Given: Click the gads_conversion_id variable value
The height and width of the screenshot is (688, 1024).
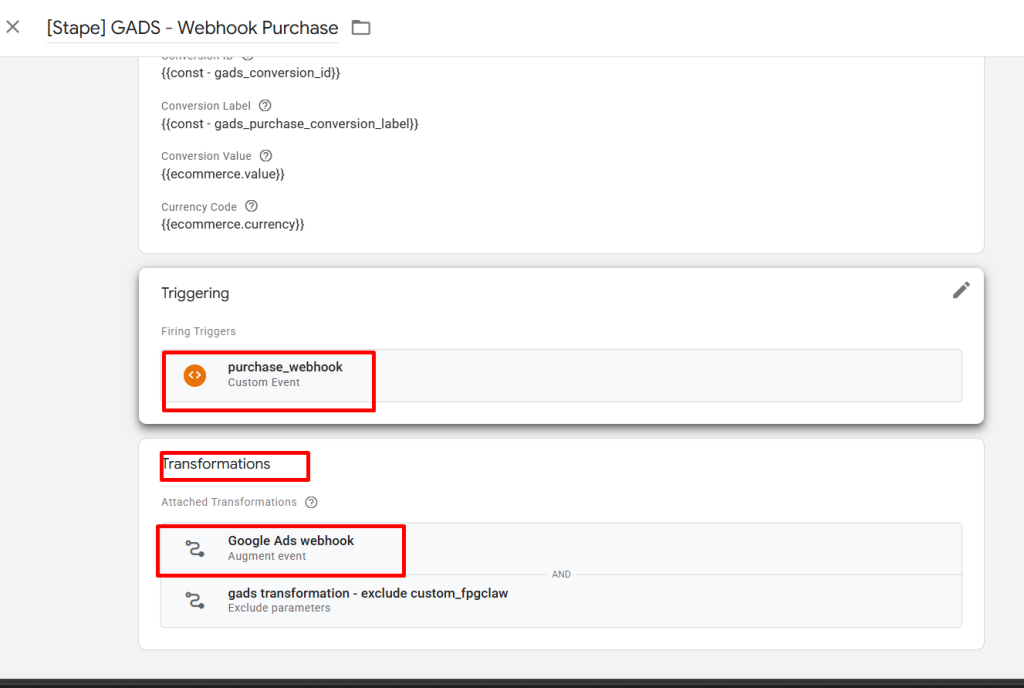Looking at the screenshot, I should (251, 73).
